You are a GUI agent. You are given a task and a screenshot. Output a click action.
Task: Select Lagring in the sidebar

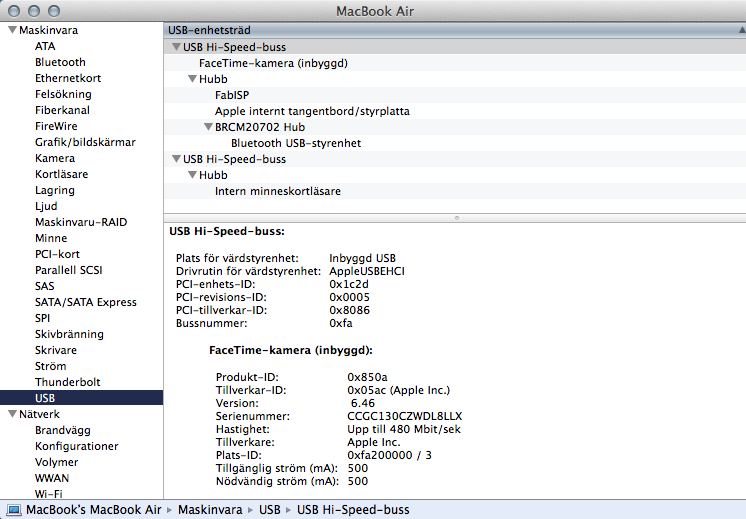[55, 190]
